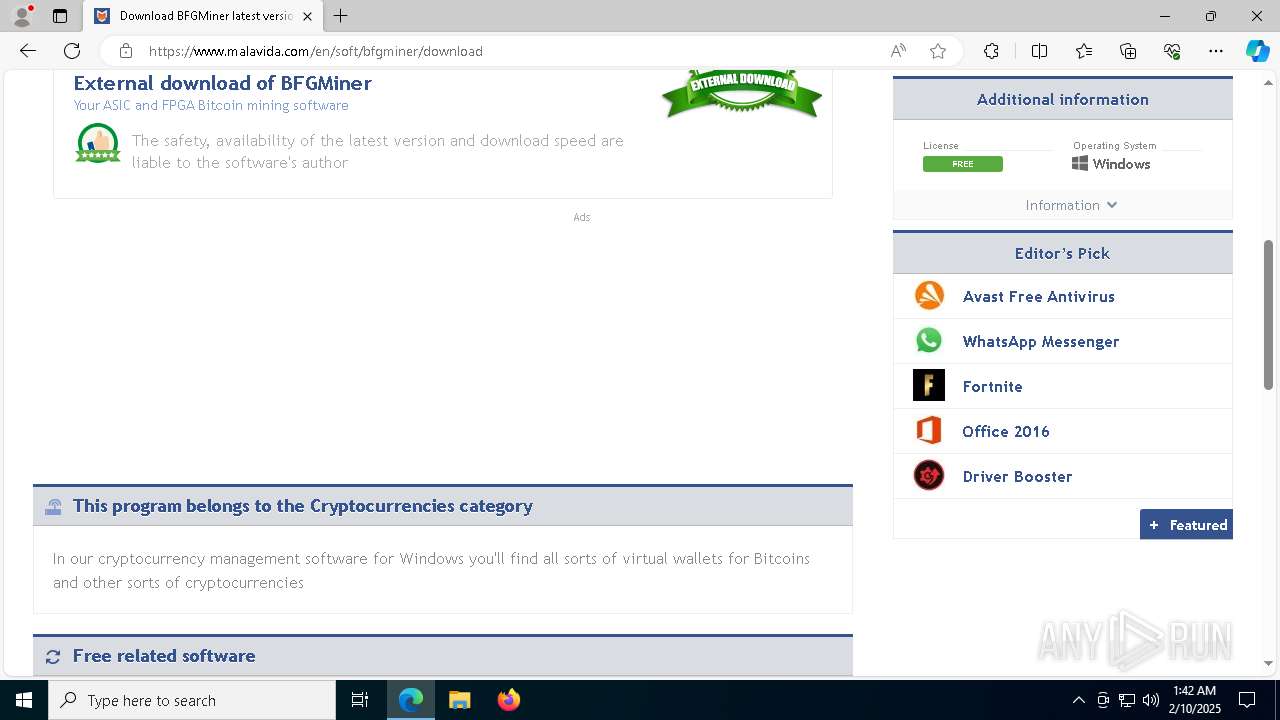Open the Tab actions menu icon
This screenshot has height=720, width=1280.
pos(60,16)
